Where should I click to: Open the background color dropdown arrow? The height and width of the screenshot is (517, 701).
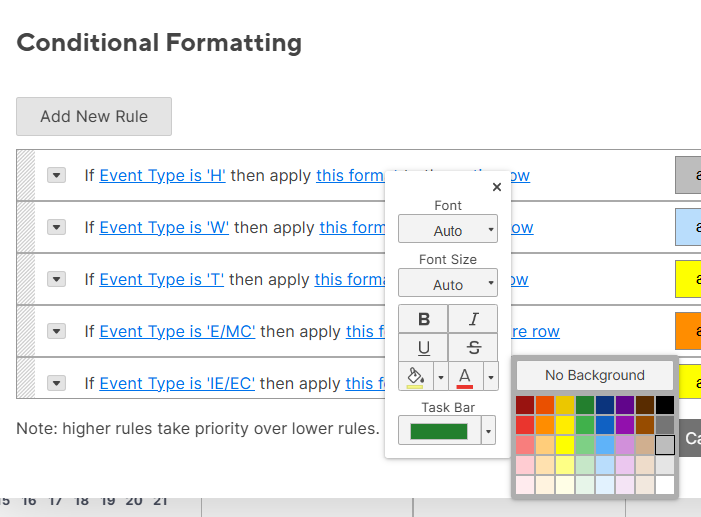click(x=440, y=377)
